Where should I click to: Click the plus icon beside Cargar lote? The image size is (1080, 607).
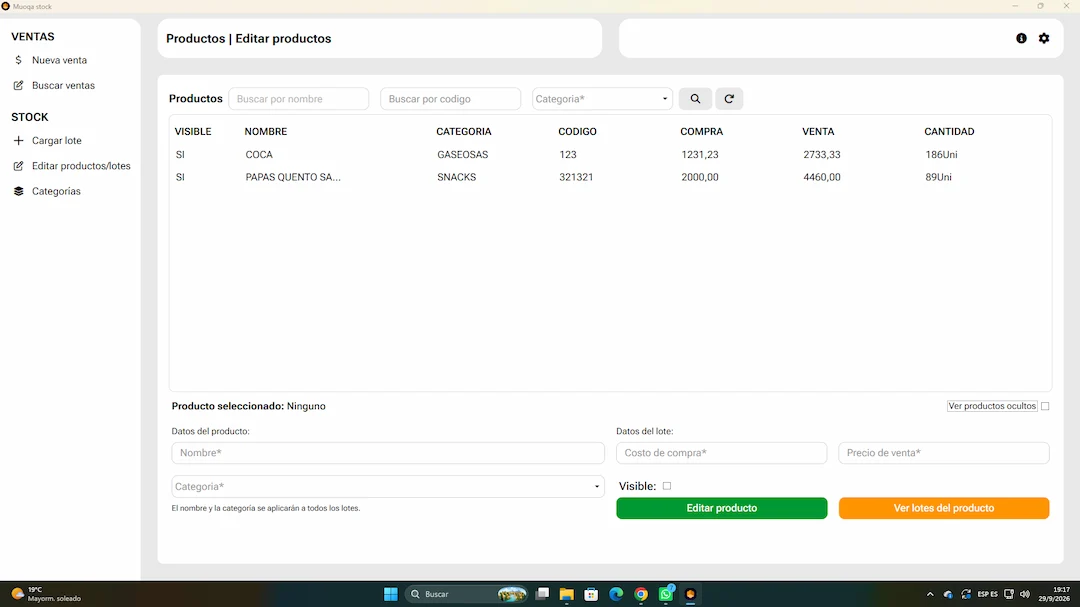(x=19, y=141)
